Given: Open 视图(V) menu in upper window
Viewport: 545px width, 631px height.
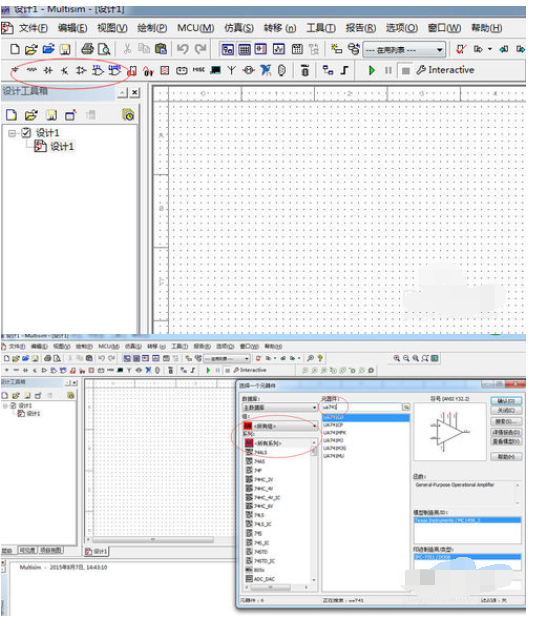Looking at the screenshot, I should (112, 28).
